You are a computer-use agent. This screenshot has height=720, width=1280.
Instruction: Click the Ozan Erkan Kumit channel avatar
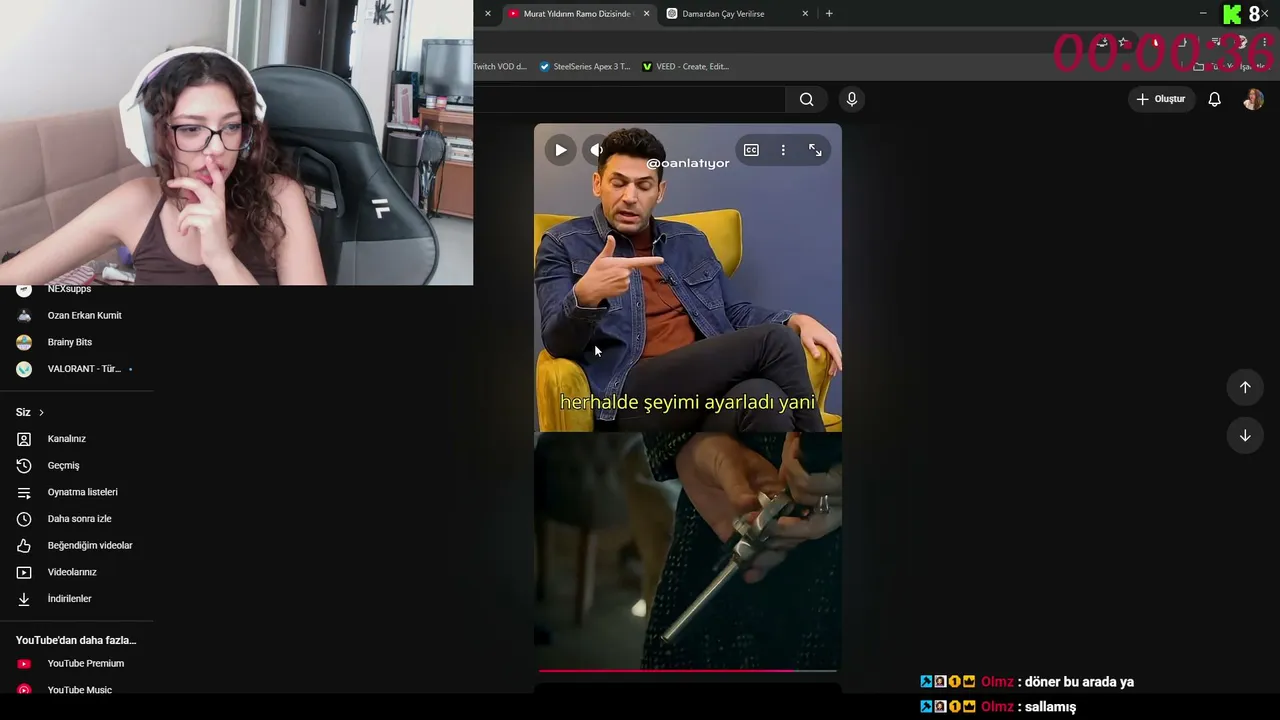[24, 316]
